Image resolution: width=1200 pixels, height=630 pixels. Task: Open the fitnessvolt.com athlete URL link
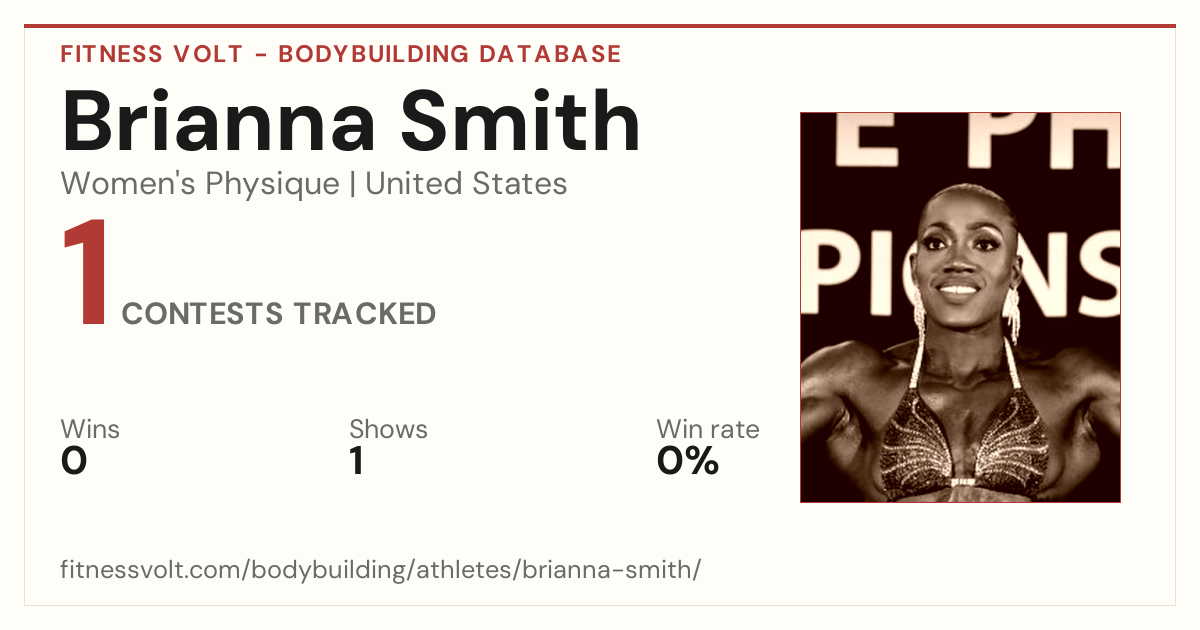click(x=381, y=571)
